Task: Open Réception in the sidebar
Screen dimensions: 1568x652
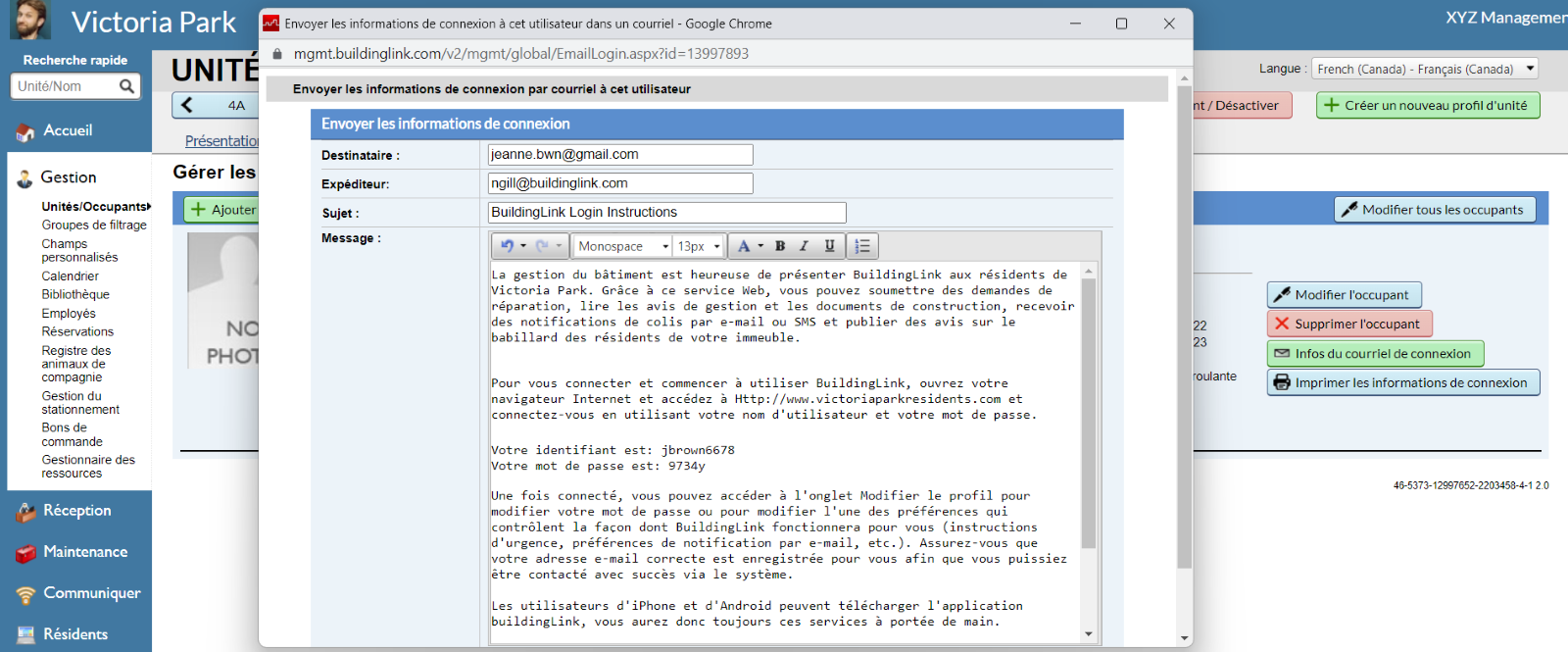Action: pyautogui.click(x=77, y=511)
